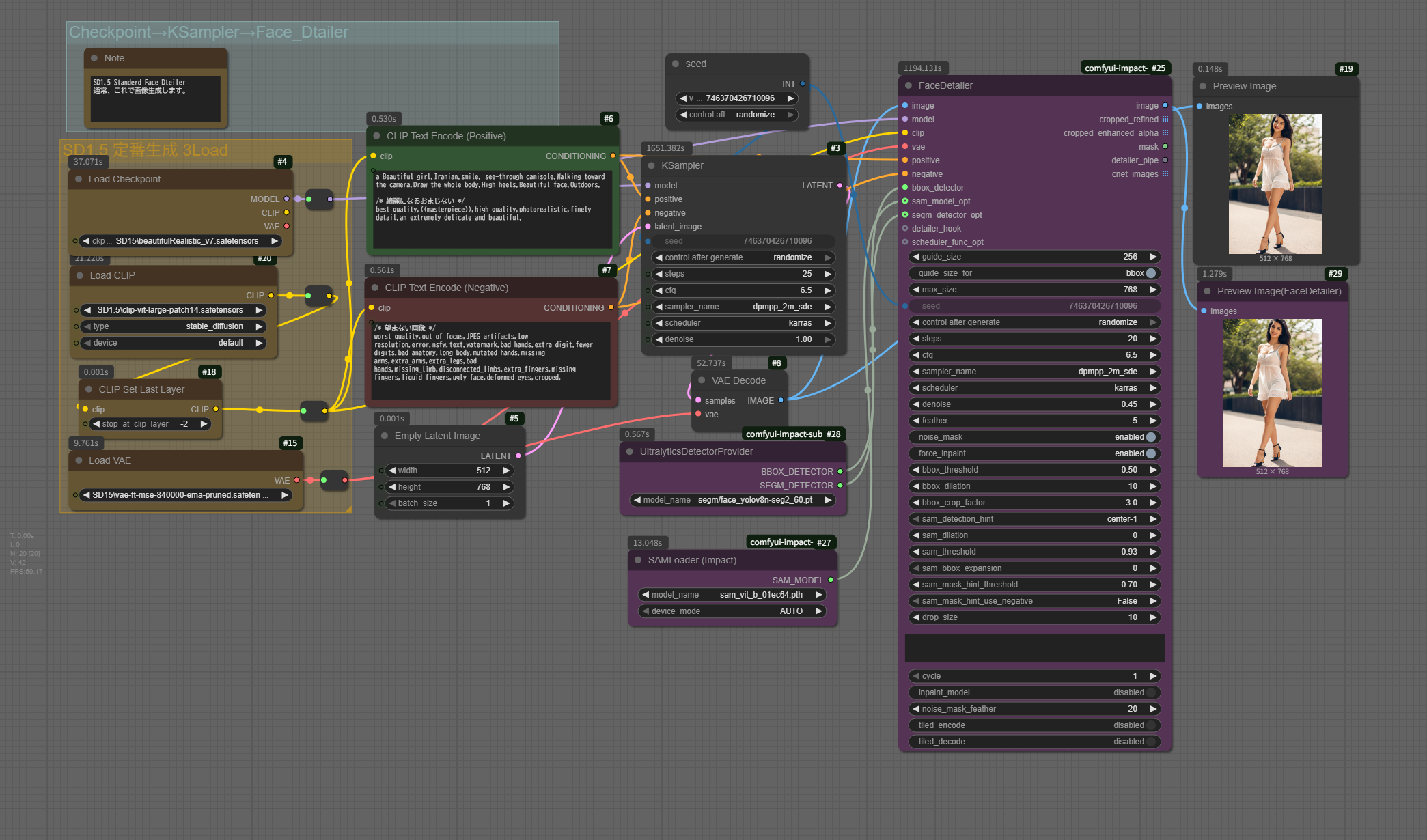Collapse the Preview Image node via its title dot

1203,86
